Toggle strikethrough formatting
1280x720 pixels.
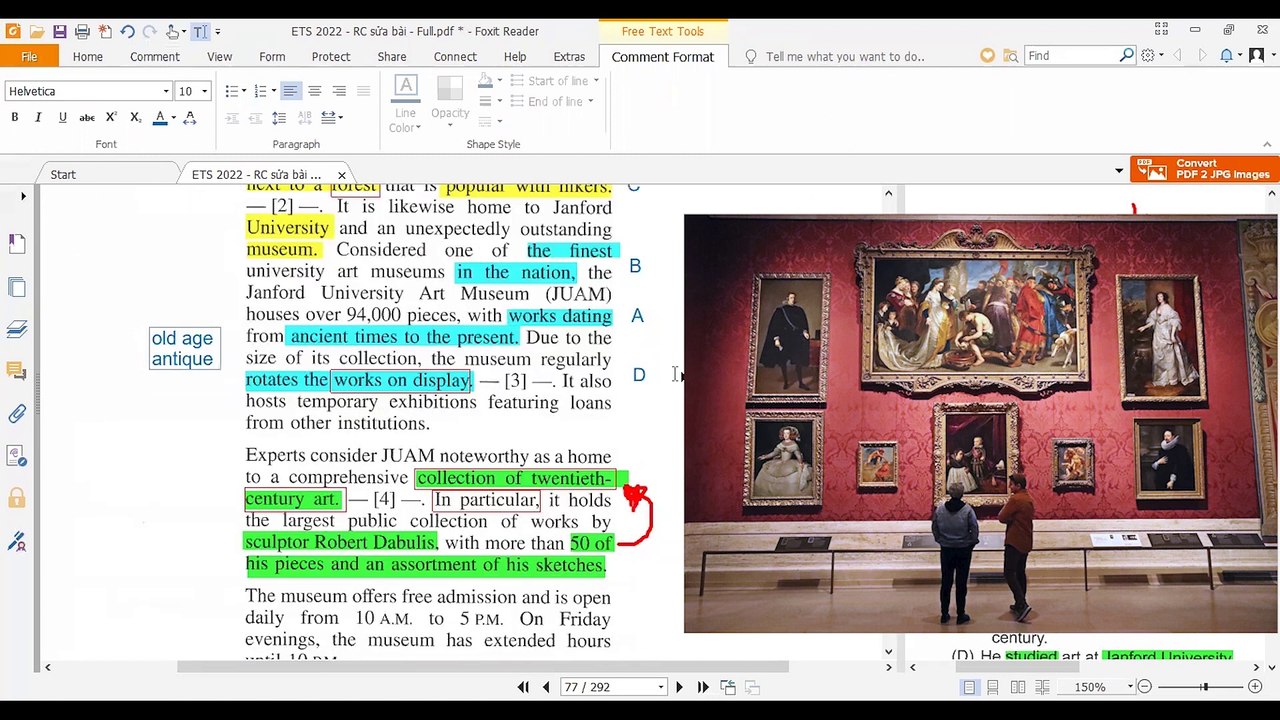pyautogui.click(x=87, y=117)
